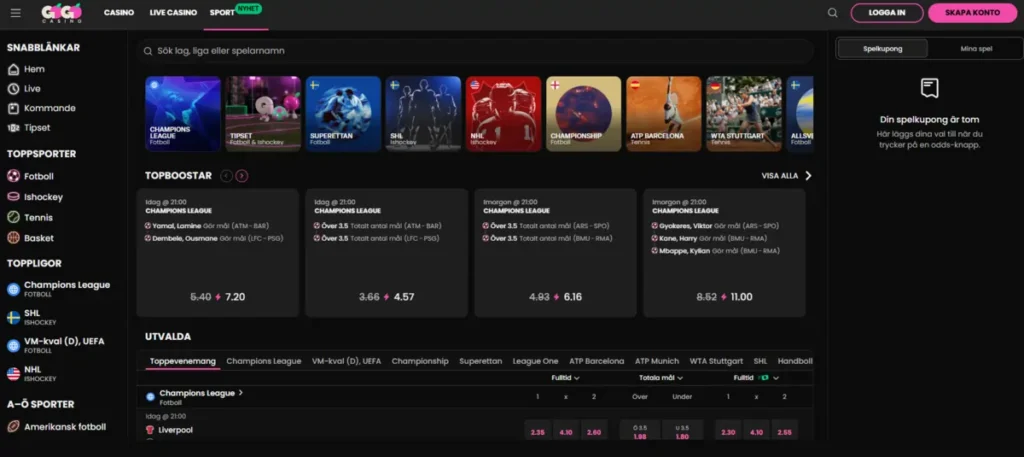Viewport: 1024px width, 457px height.
Task: Expand Champions League chevron in Utvalda list
Action: coord(241,393)
